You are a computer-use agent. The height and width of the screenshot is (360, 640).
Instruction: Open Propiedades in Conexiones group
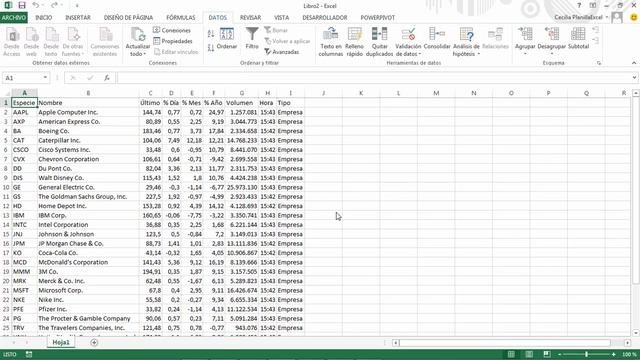(x=173, y=41)
